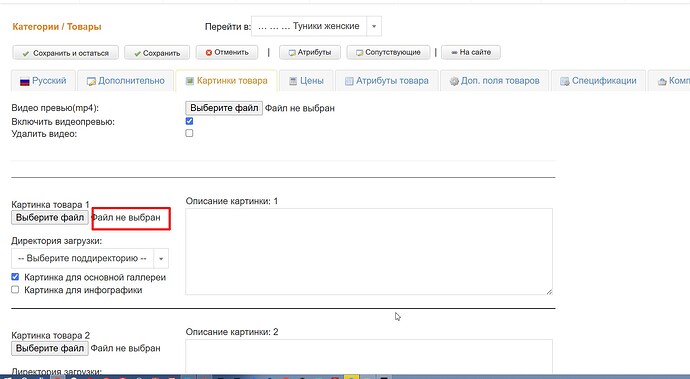Click the red cancel icon on Отменить
The image size is (690, 379).
pos(209,52)
